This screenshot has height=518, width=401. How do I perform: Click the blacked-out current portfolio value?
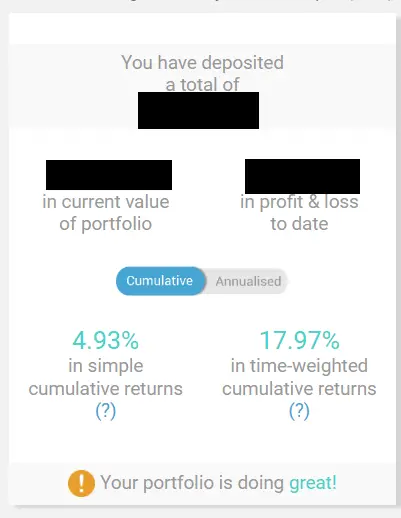pyautogui.click(x=109, y=175)
